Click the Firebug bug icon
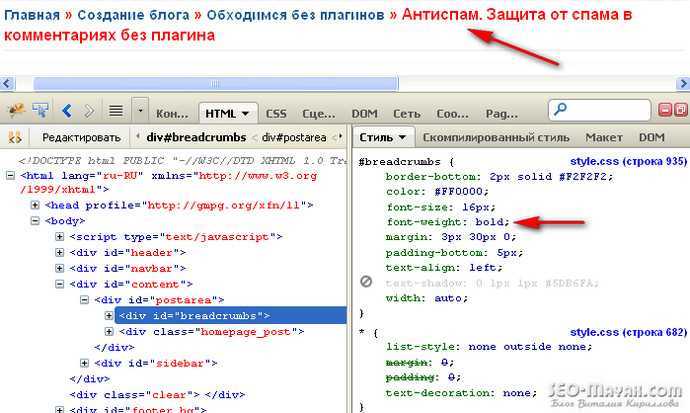 tap(16, 110)
